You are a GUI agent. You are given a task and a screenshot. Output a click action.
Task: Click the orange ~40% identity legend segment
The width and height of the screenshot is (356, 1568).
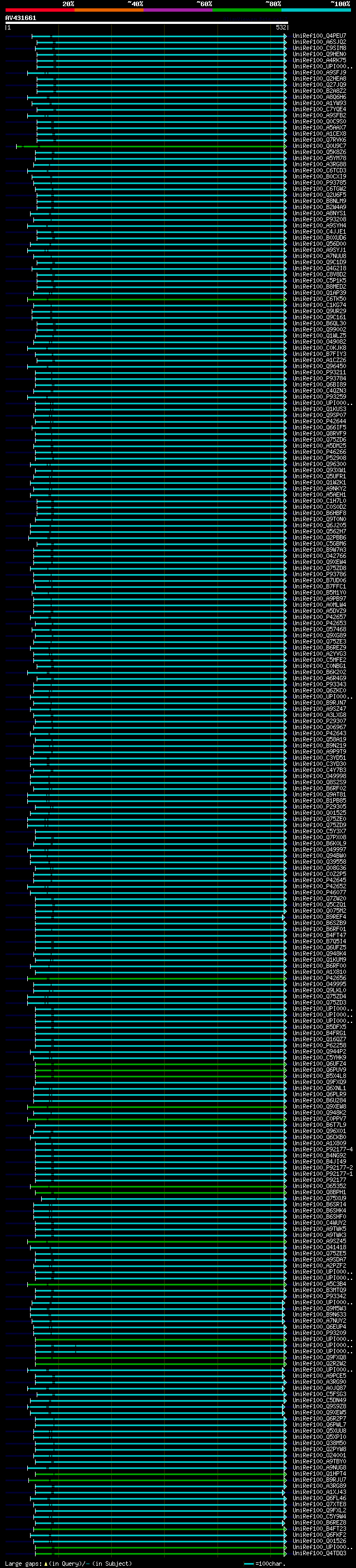[x=109, y=10]
